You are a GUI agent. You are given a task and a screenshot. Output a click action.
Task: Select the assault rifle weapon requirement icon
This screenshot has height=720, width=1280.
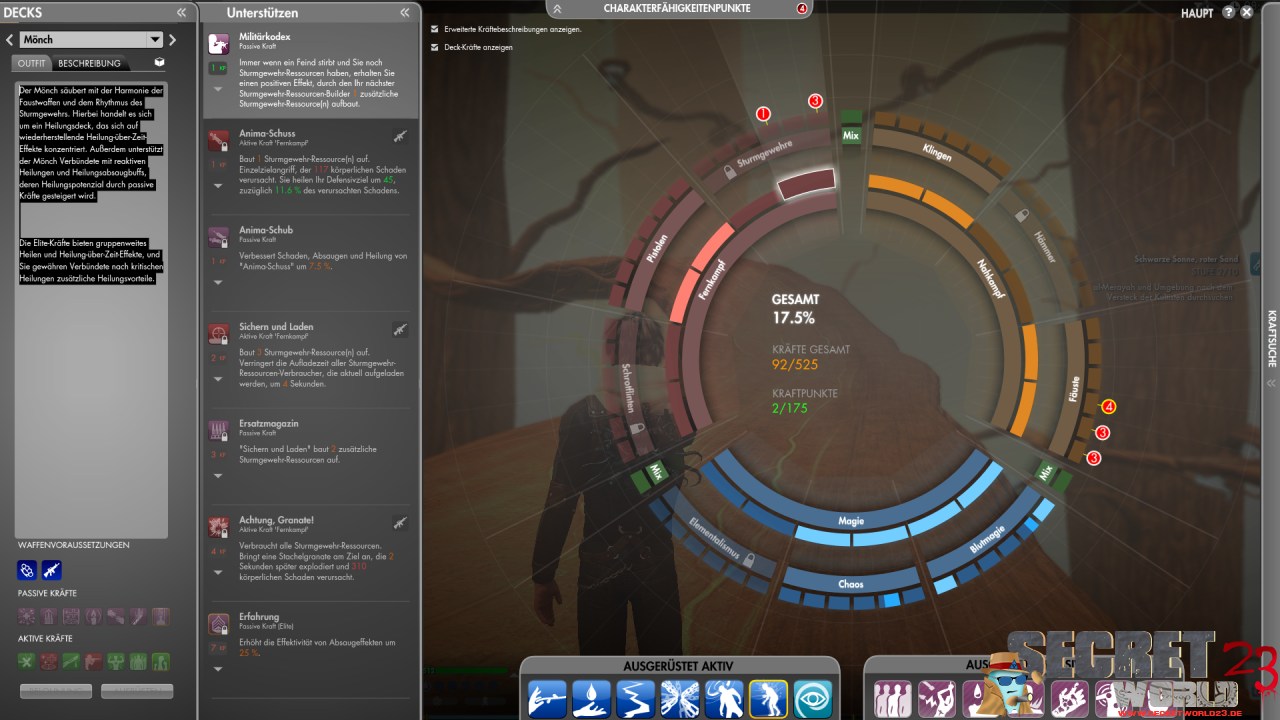[x=51, y=571]
